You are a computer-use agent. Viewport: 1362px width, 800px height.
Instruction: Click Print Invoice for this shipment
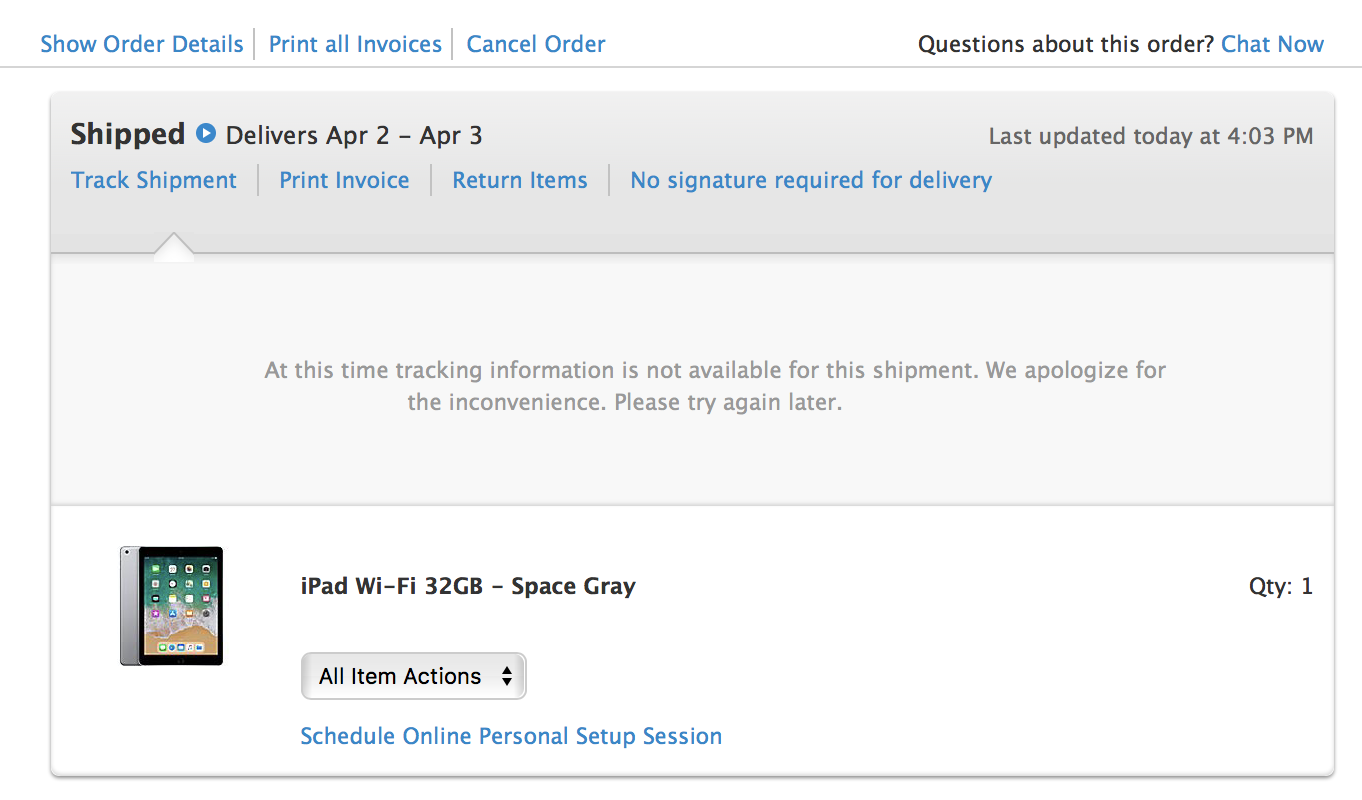tap(344, 181)
